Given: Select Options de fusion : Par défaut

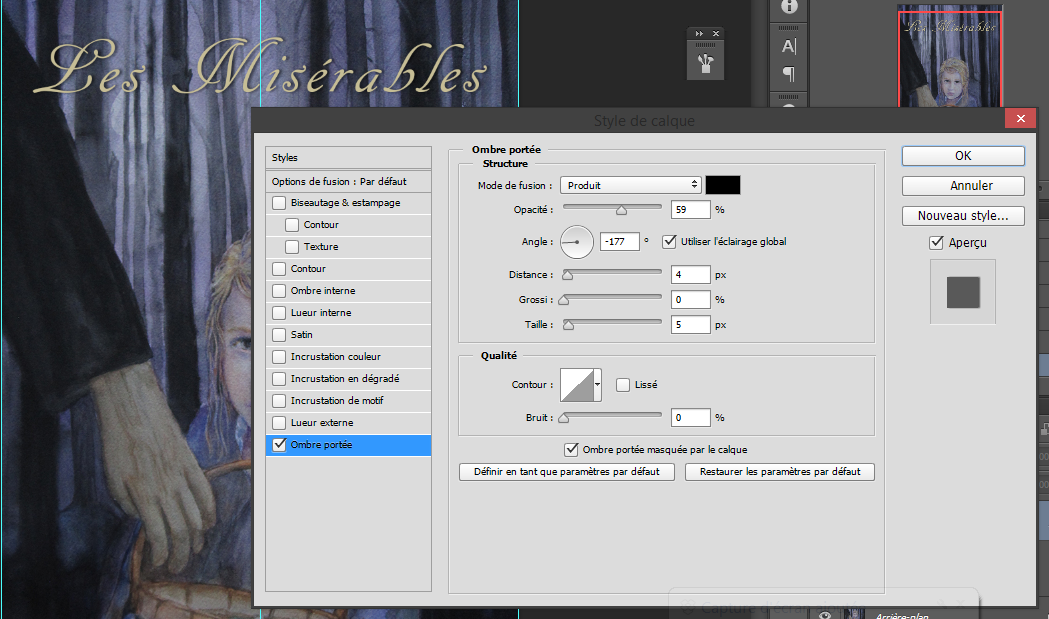Looking at the screenshot, I should tap(339, 182).
